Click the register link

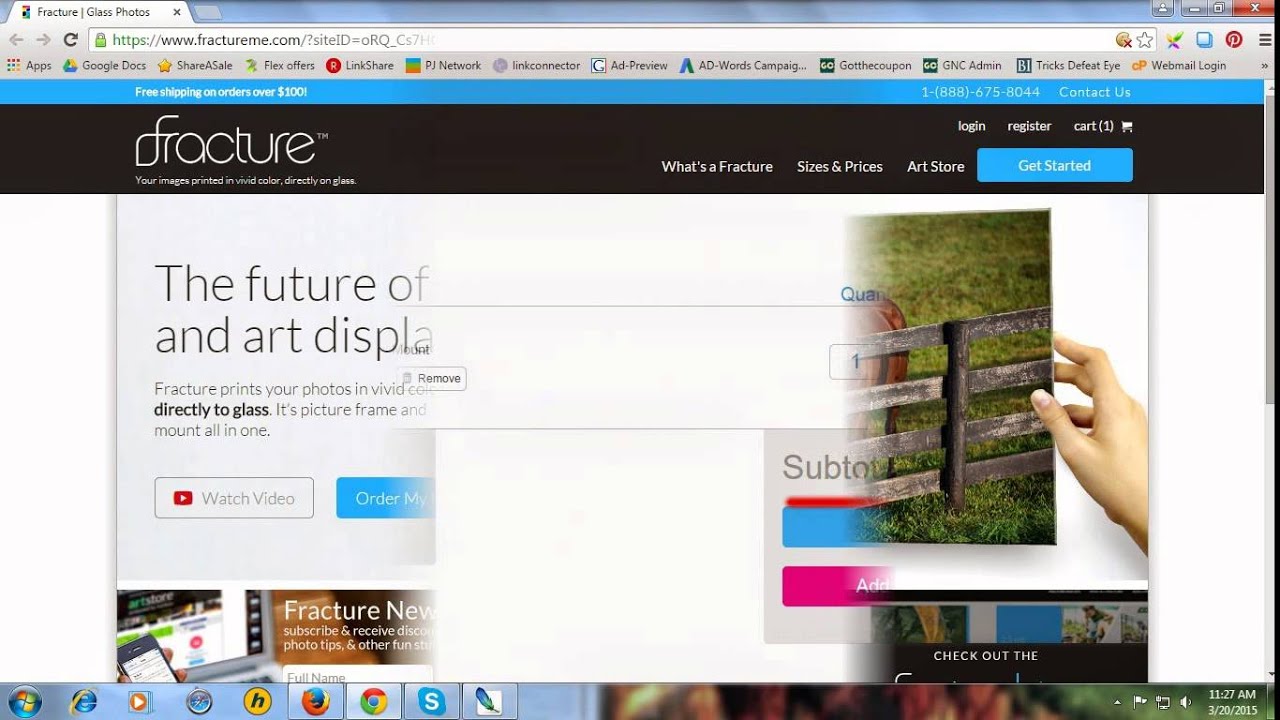[x=1029, y=126]
